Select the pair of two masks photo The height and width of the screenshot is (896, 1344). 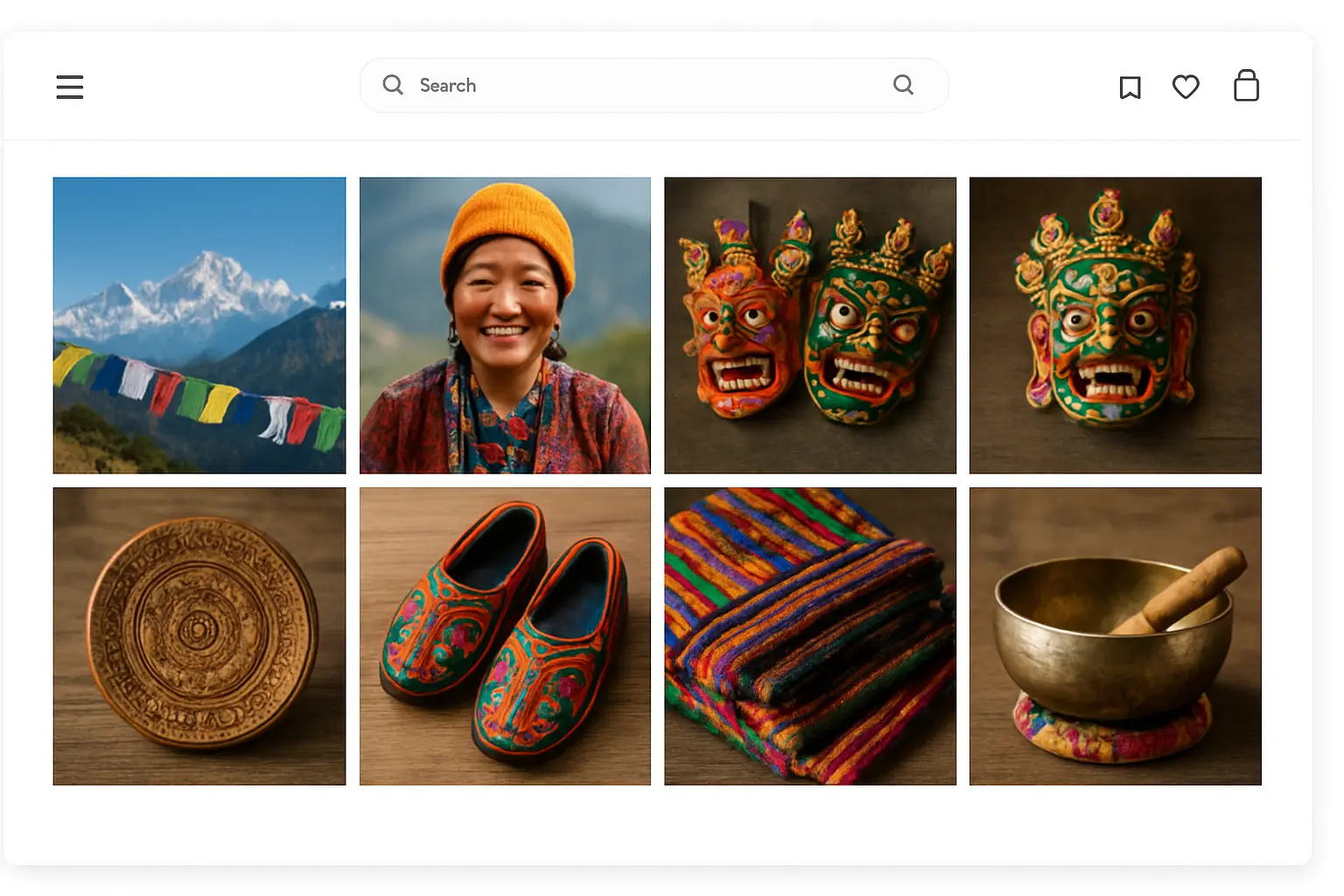point(810,325)
